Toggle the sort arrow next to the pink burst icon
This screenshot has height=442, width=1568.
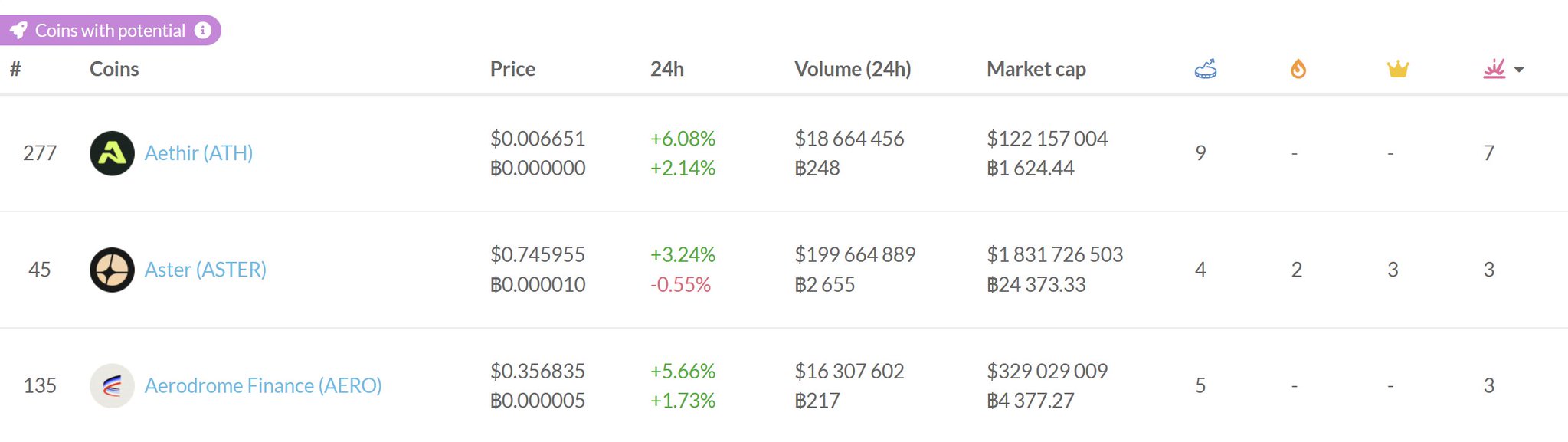coord(1519,70)
